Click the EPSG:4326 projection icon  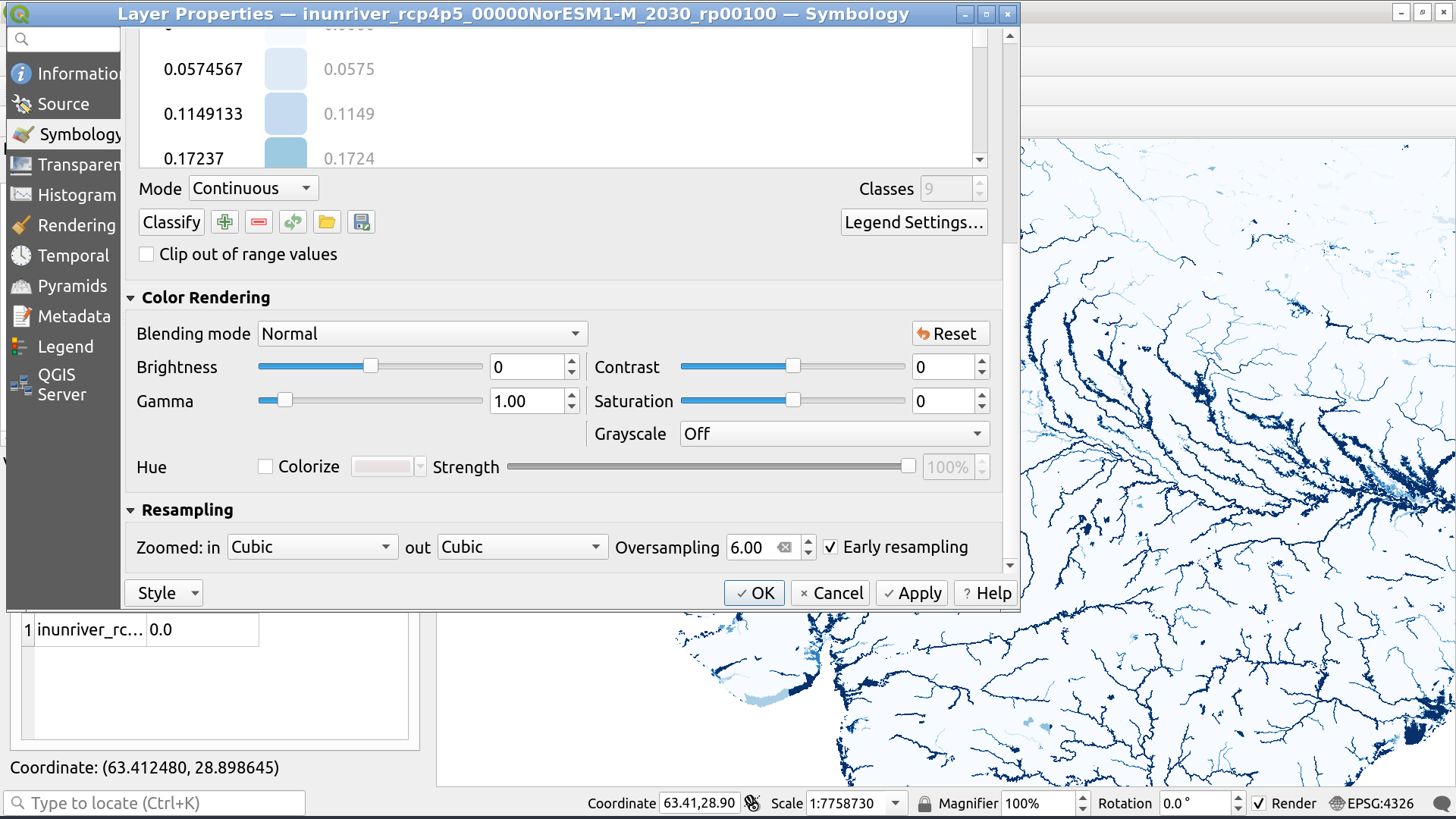point(1337,803)
